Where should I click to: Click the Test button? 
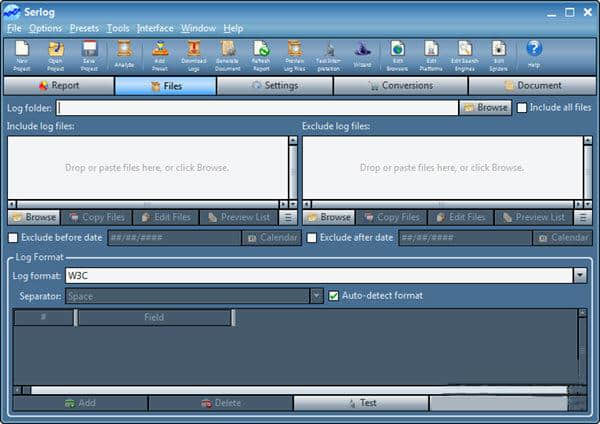click(361, 403)
